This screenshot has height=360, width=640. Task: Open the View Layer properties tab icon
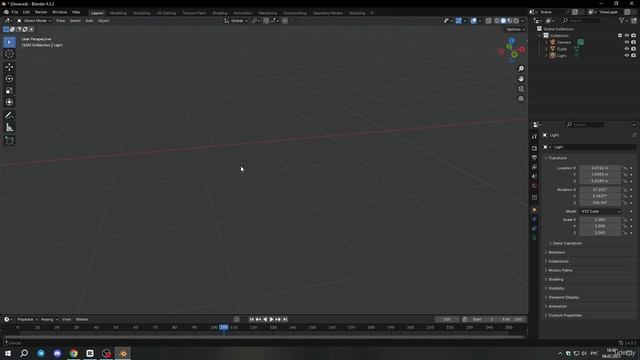point(534,167)
